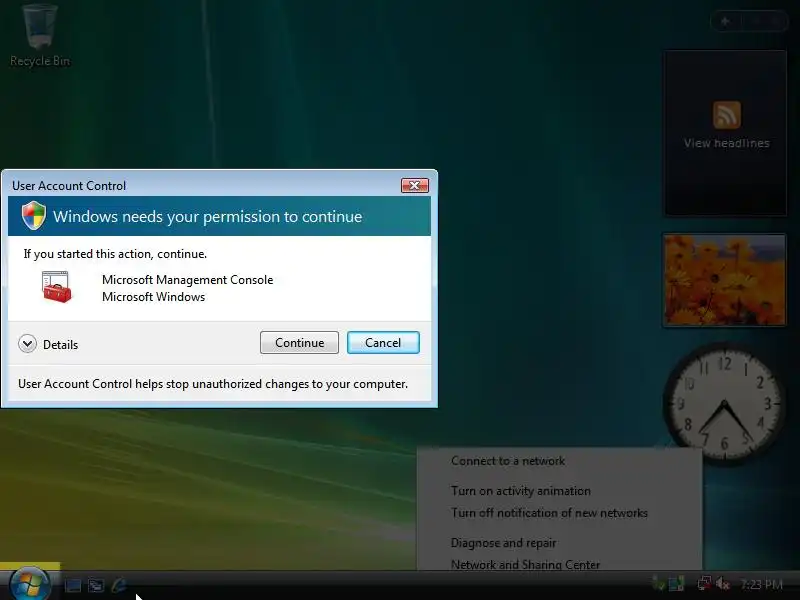800x600 pixels.
Task: Click Switch between windows quick launch icon
Action: click(96, 585)
